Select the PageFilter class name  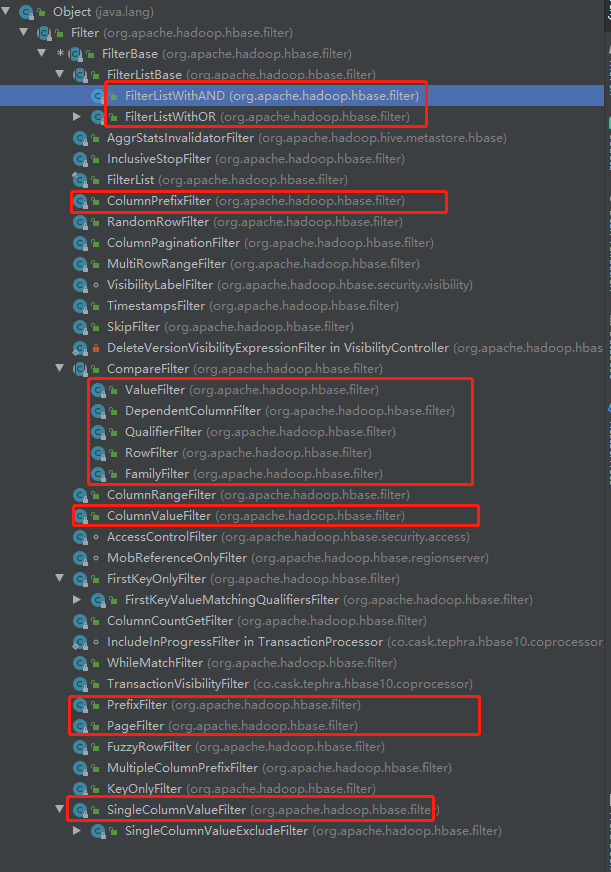click(135, 726)
